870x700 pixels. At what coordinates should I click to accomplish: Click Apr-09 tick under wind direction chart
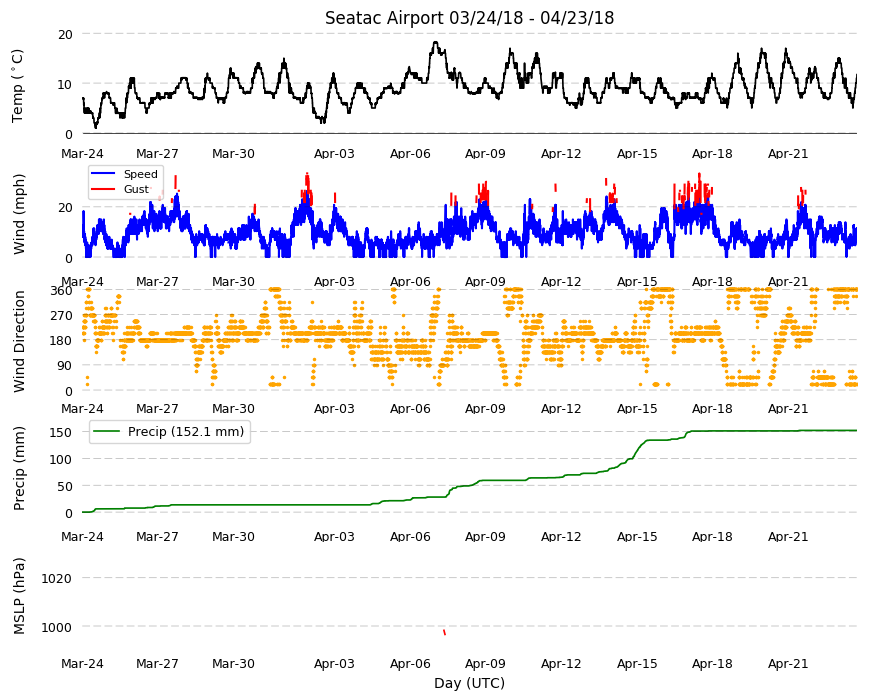coord(485,408)
